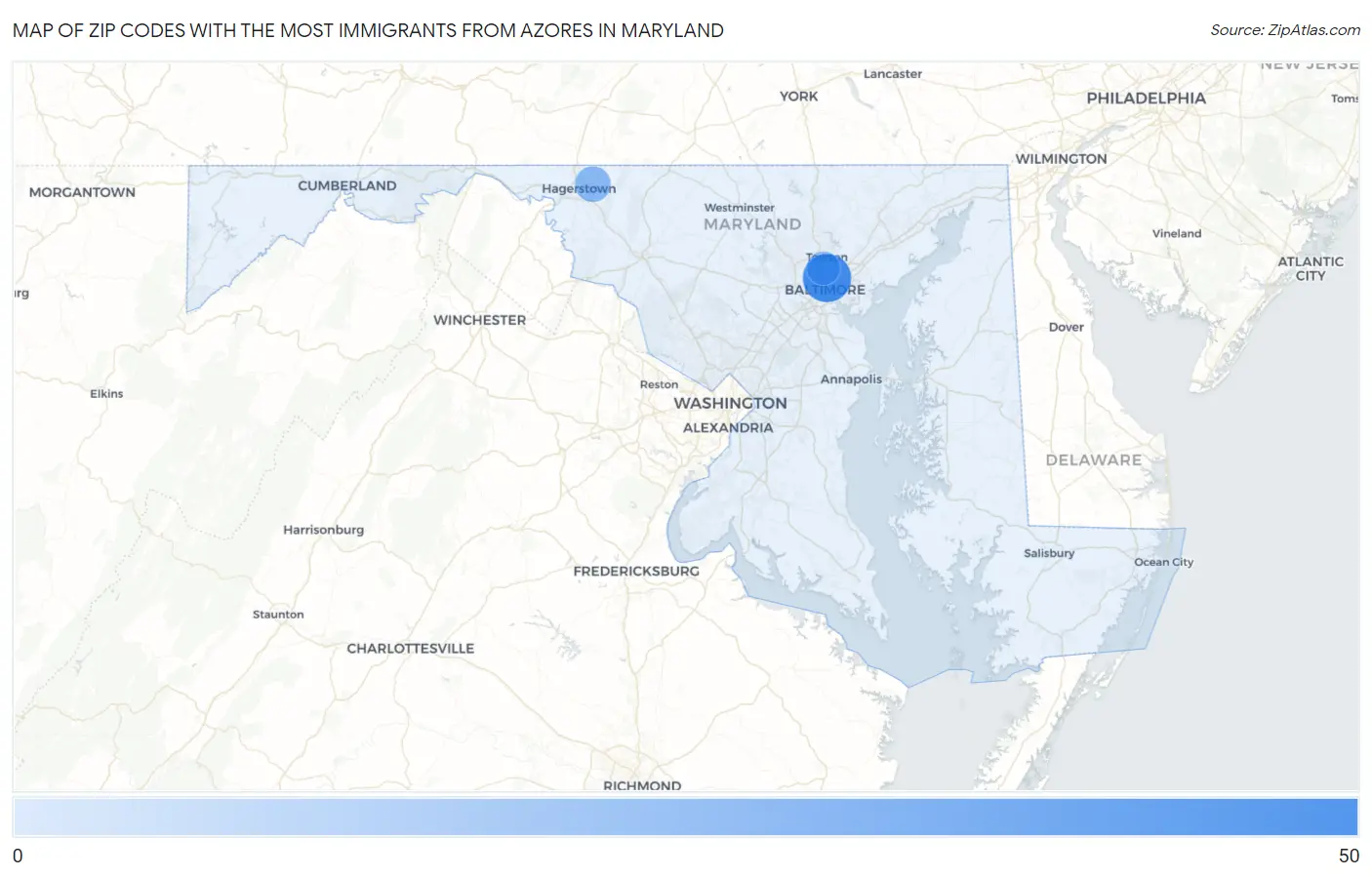Click the Reston label
The image size is (1372, 877).
coord(659,384)
